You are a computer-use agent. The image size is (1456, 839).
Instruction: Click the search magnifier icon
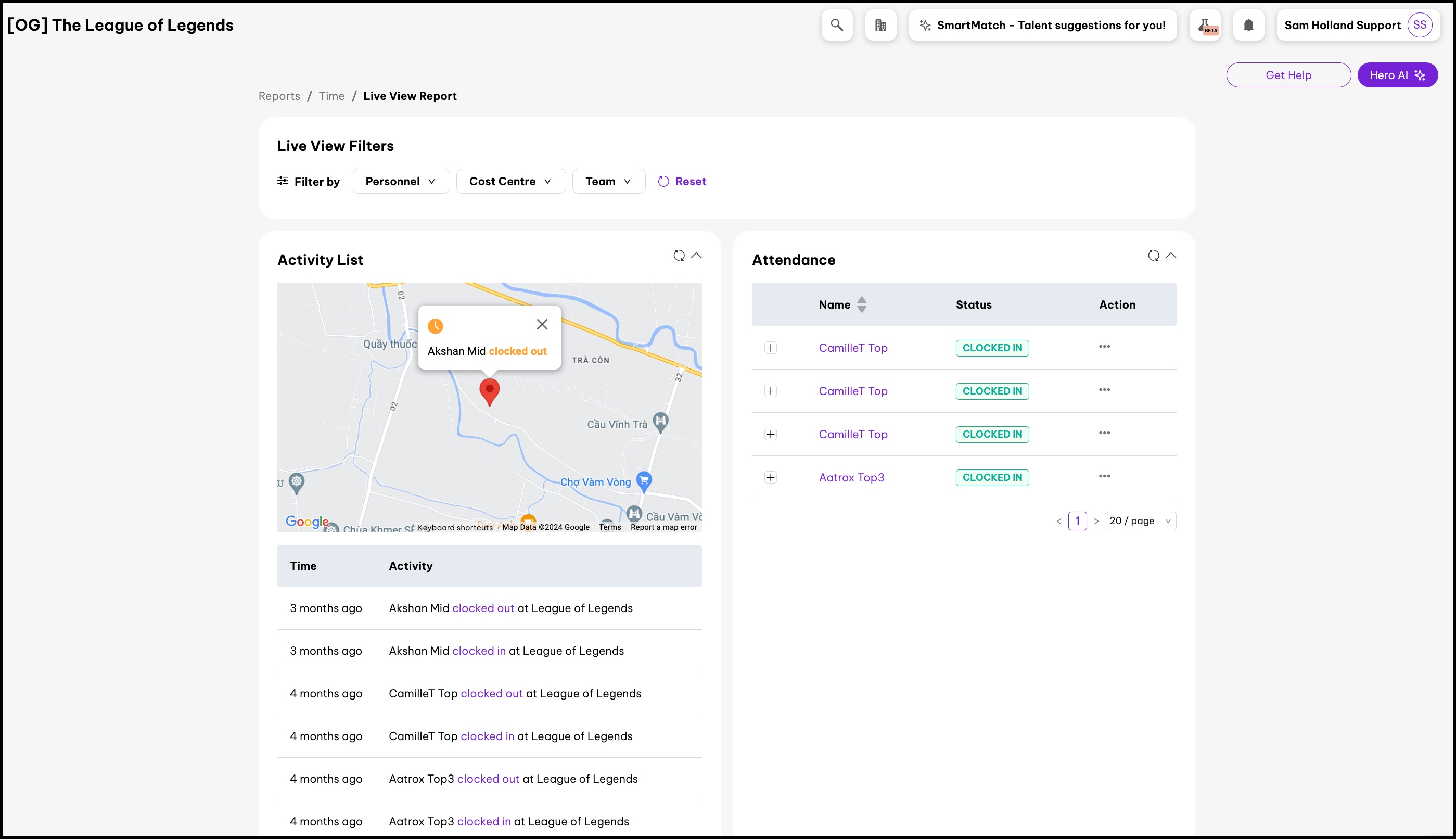click(837, 26)
